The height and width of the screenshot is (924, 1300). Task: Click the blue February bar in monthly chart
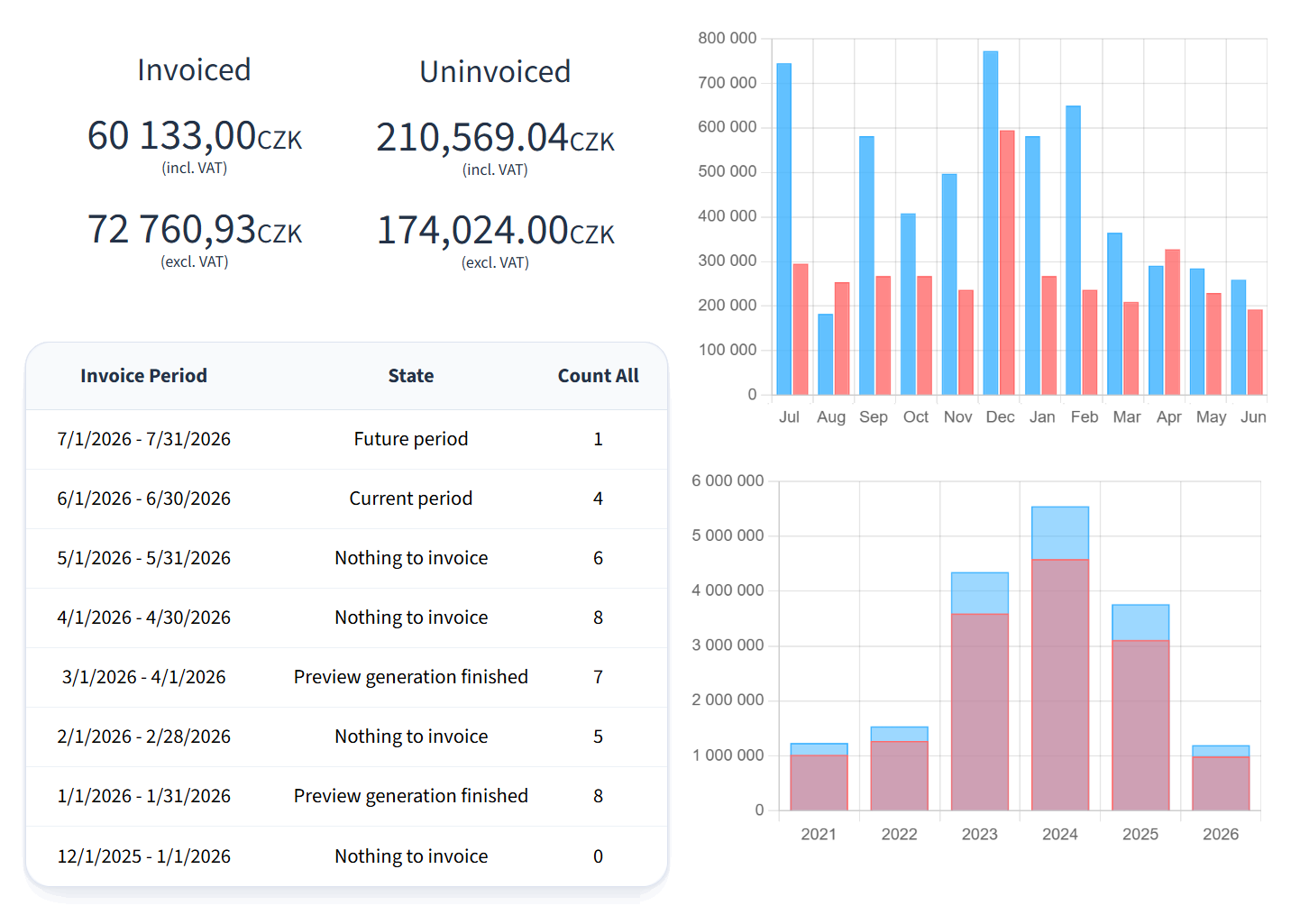click(1073, 251)
